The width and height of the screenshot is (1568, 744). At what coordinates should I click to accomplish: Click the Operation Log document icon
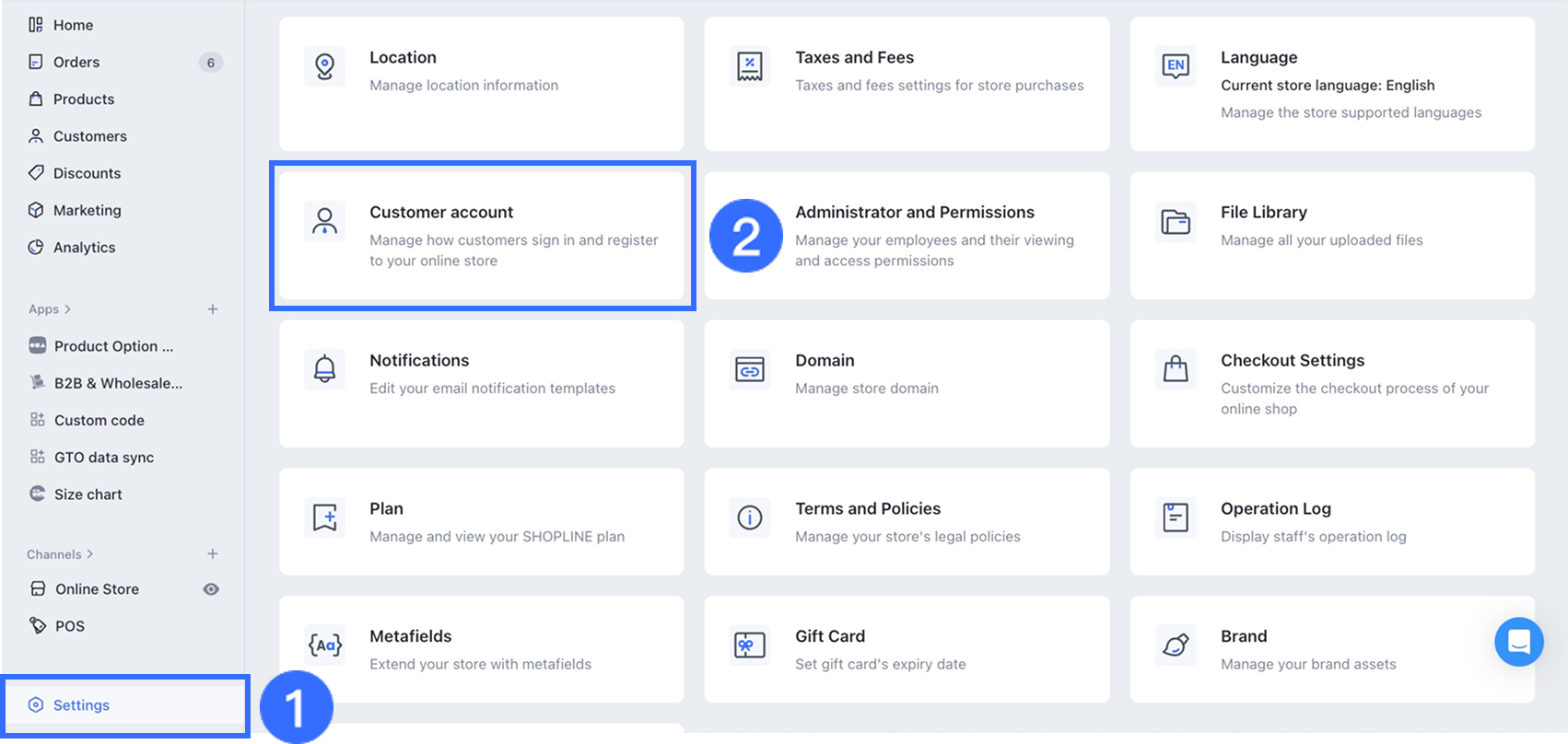(1176, 517)
